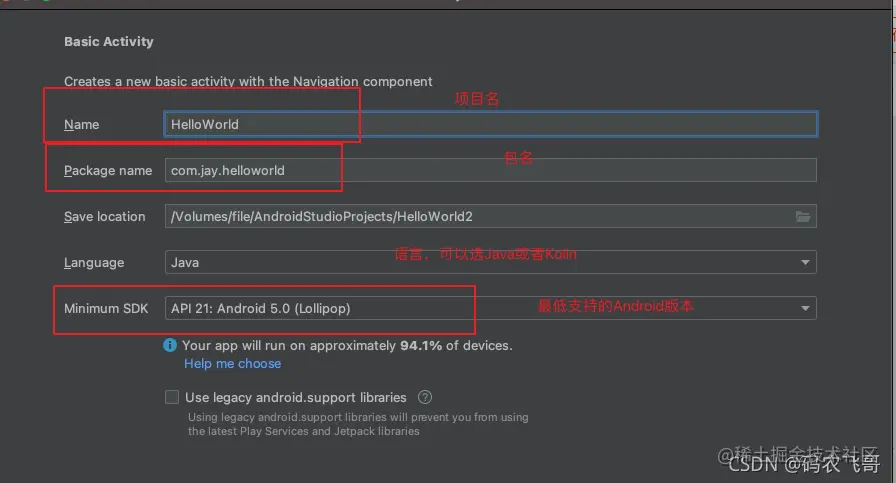Open the Language dropdown showing Java
The width and height of the screenshot is (896, 483).
pos(490,262)
